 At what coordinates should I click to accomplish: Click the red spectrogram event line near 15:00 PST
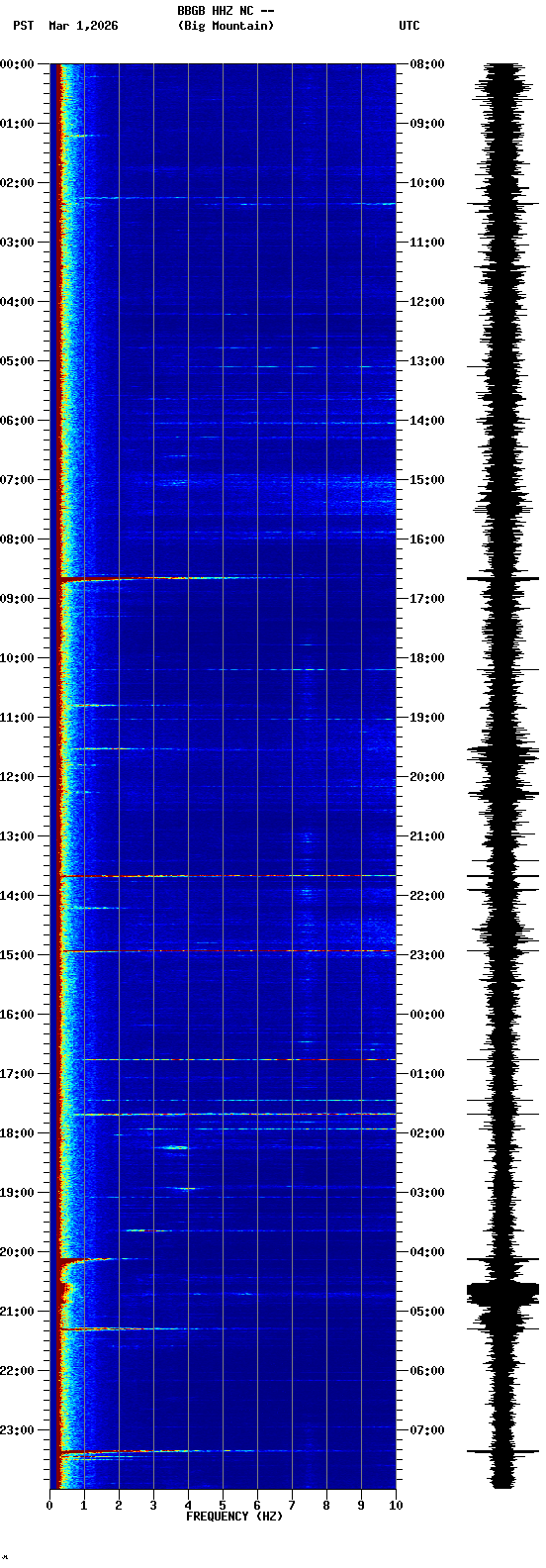click(227, 951)
